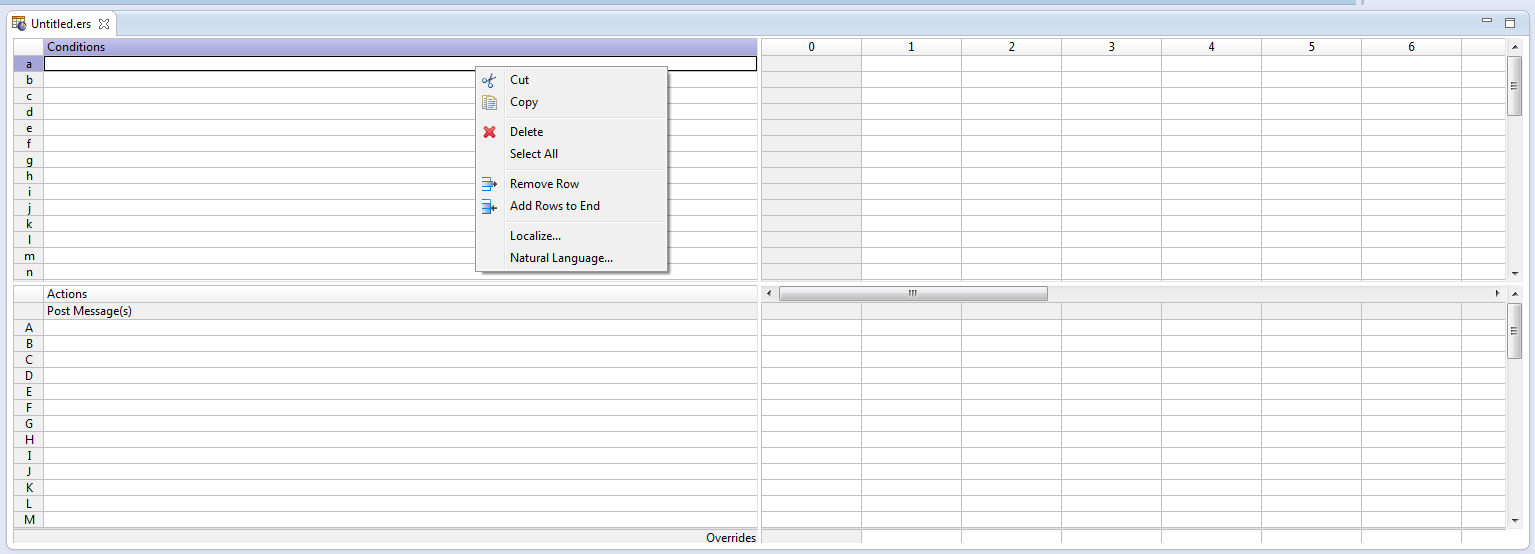
Task: Click the red X Delete icon
Action: pos(489,132)
